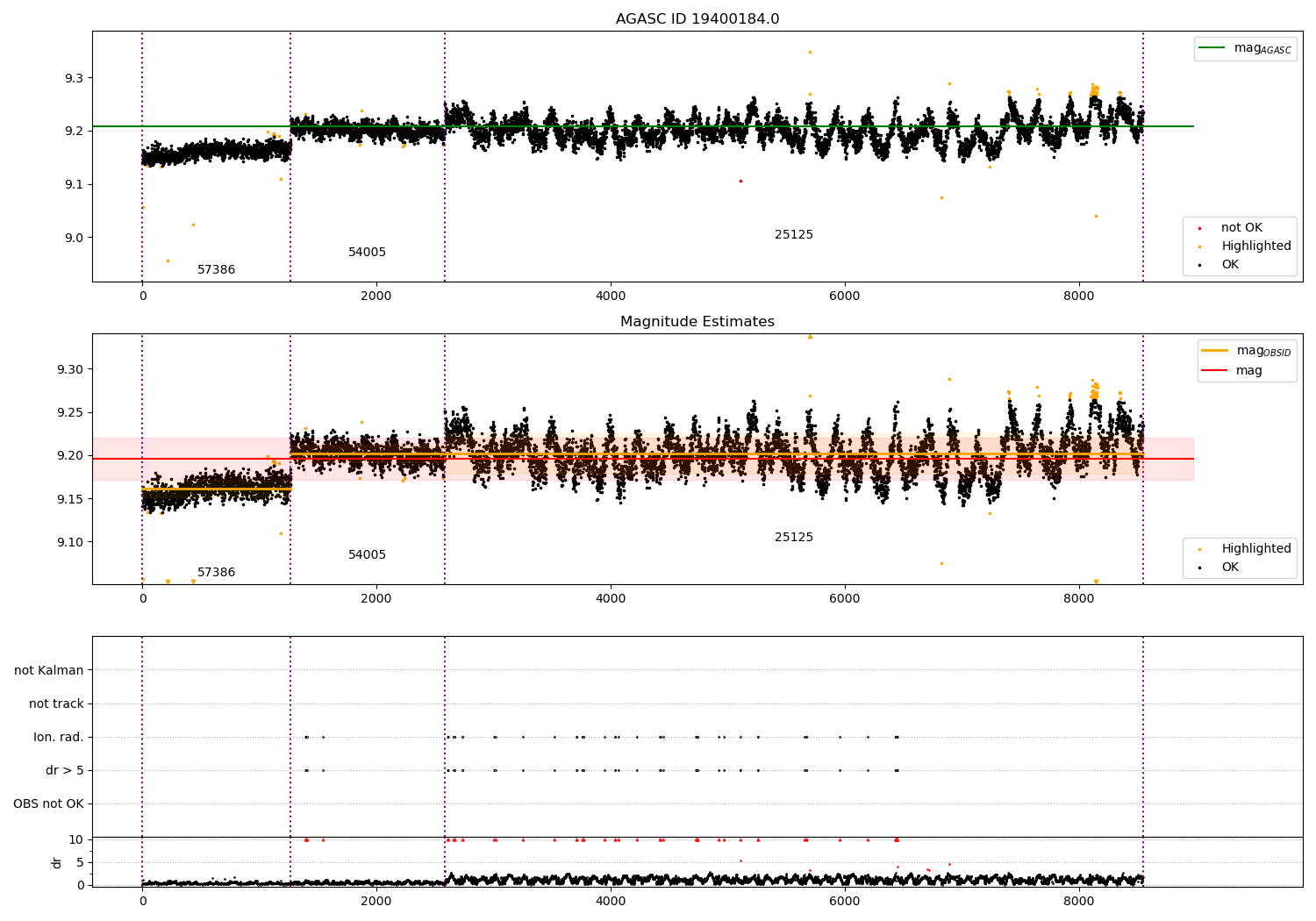Click the 9.0 y-tick label in top plot

pos(74,239)
